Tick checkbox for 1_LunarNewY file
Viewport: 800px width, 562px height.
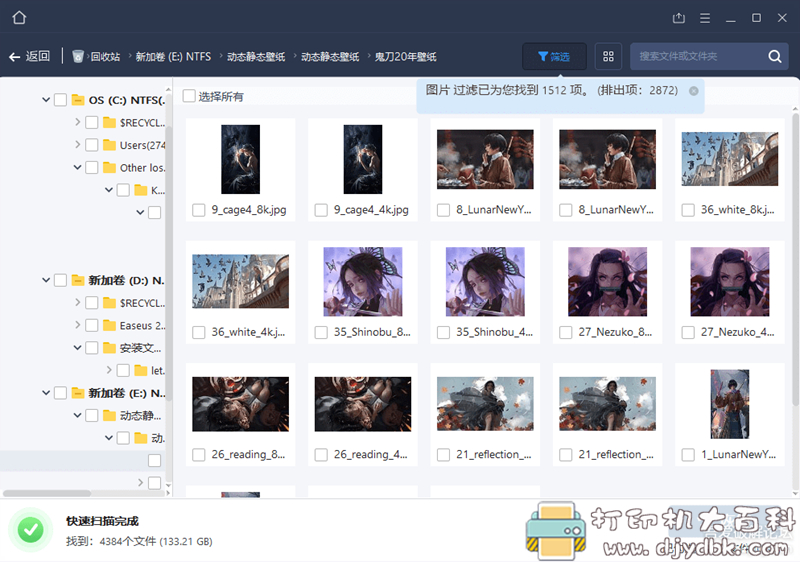[688, 455]
